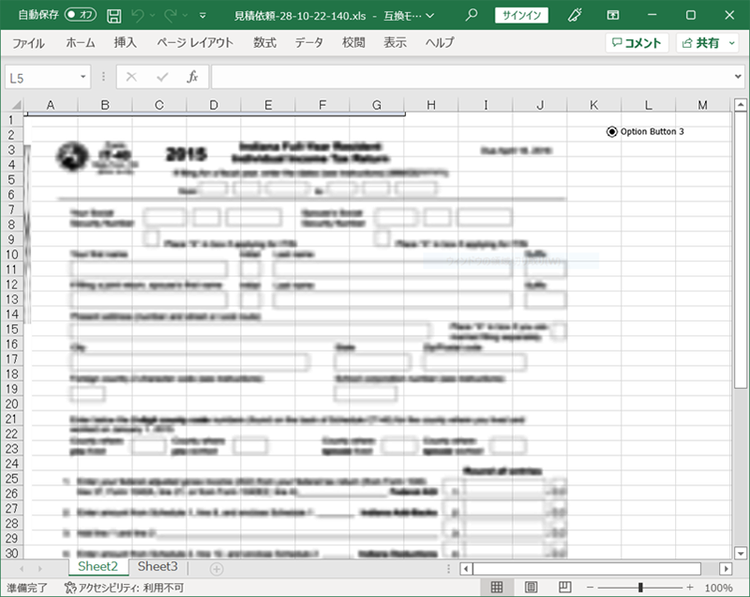Click the zoom slider handle

click(640, 587)
